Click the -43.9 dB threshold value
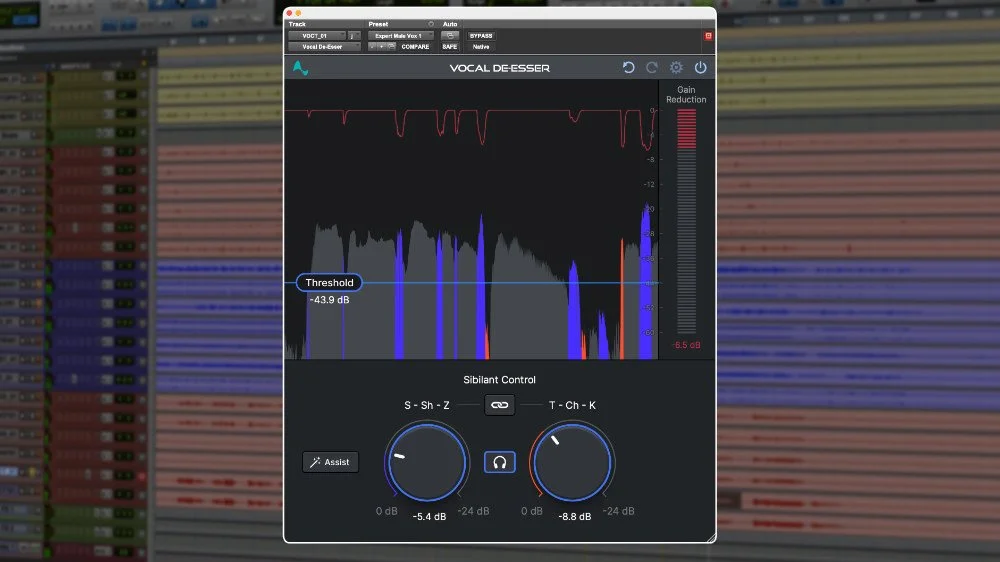This screenshot has width=1000, height=562. 329,300
